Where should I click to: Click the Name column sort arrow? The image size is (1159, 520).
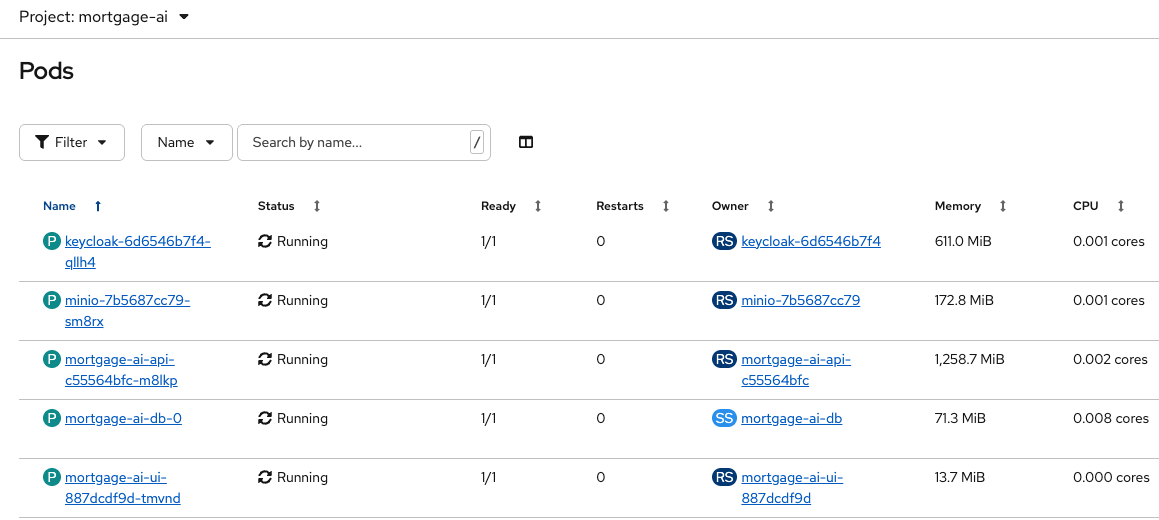98,206
